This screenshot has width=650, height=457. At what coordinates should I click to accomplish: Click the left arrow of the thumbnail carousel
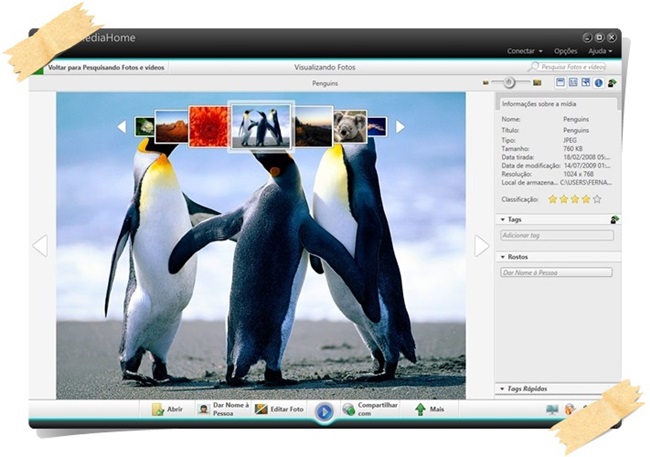(x=121, y=126)
